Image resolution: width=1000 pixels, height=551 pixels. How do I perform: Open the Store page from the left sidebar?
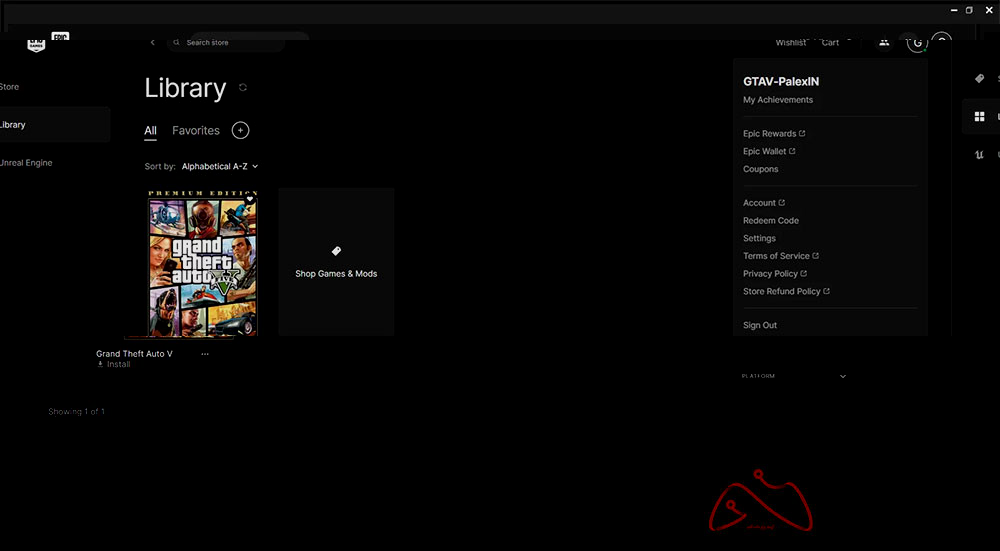(9, 87)
